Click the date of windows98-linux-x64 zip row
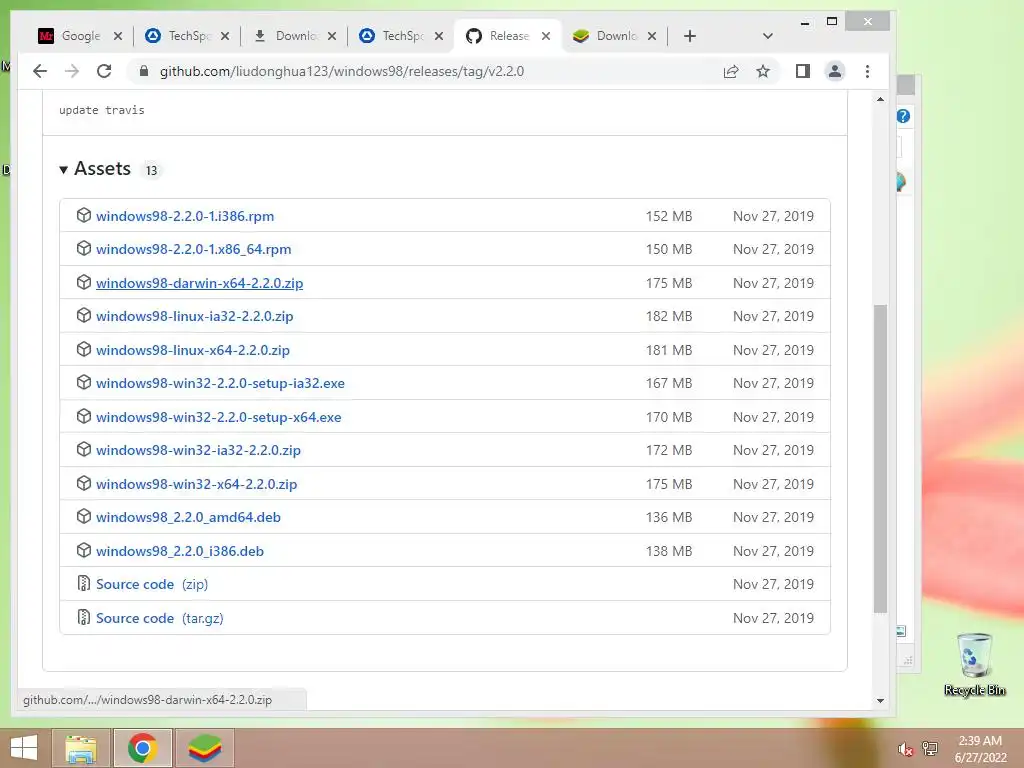Screen dimensions: 1024x768 [x=773, y=350]
